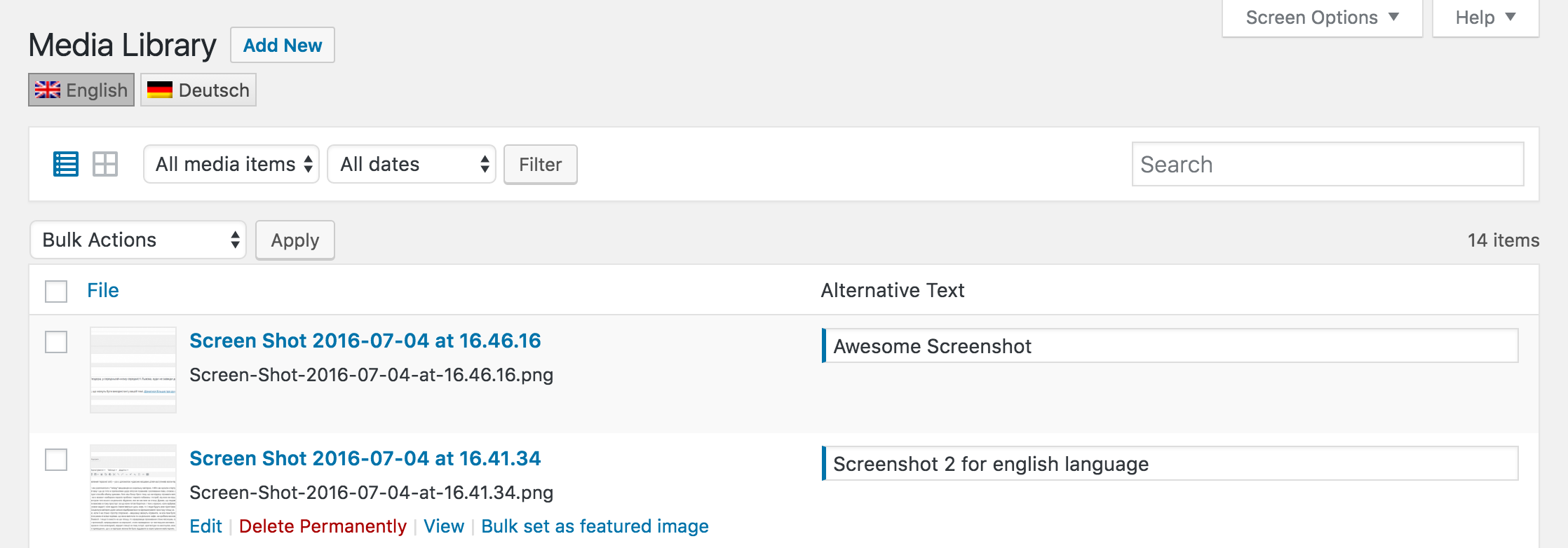Open the All dates dropdown
Viewport: 1568px width, 548px height.
point(412,164)
